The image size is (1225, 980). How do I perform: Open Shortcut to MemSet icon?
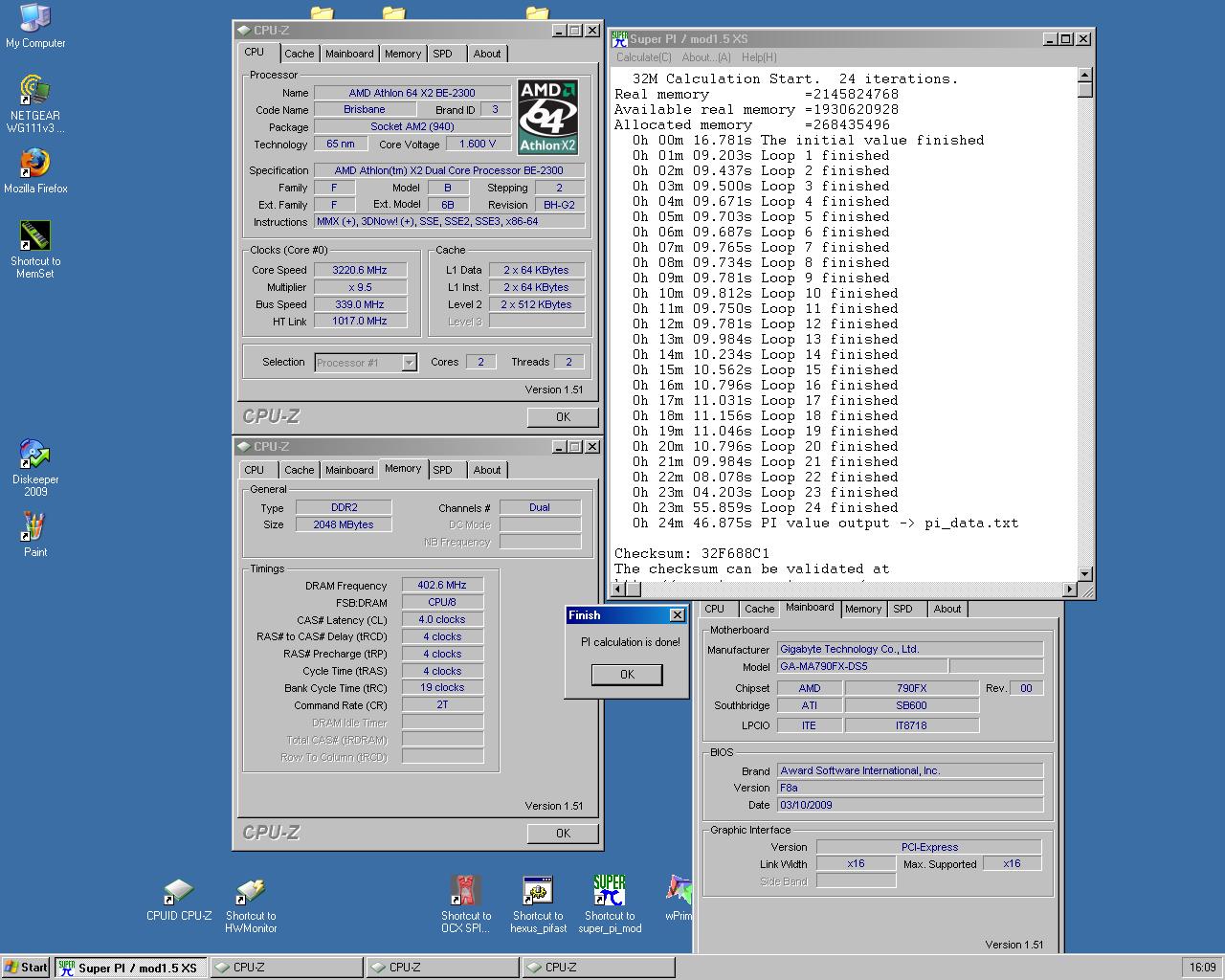(35, 249)
